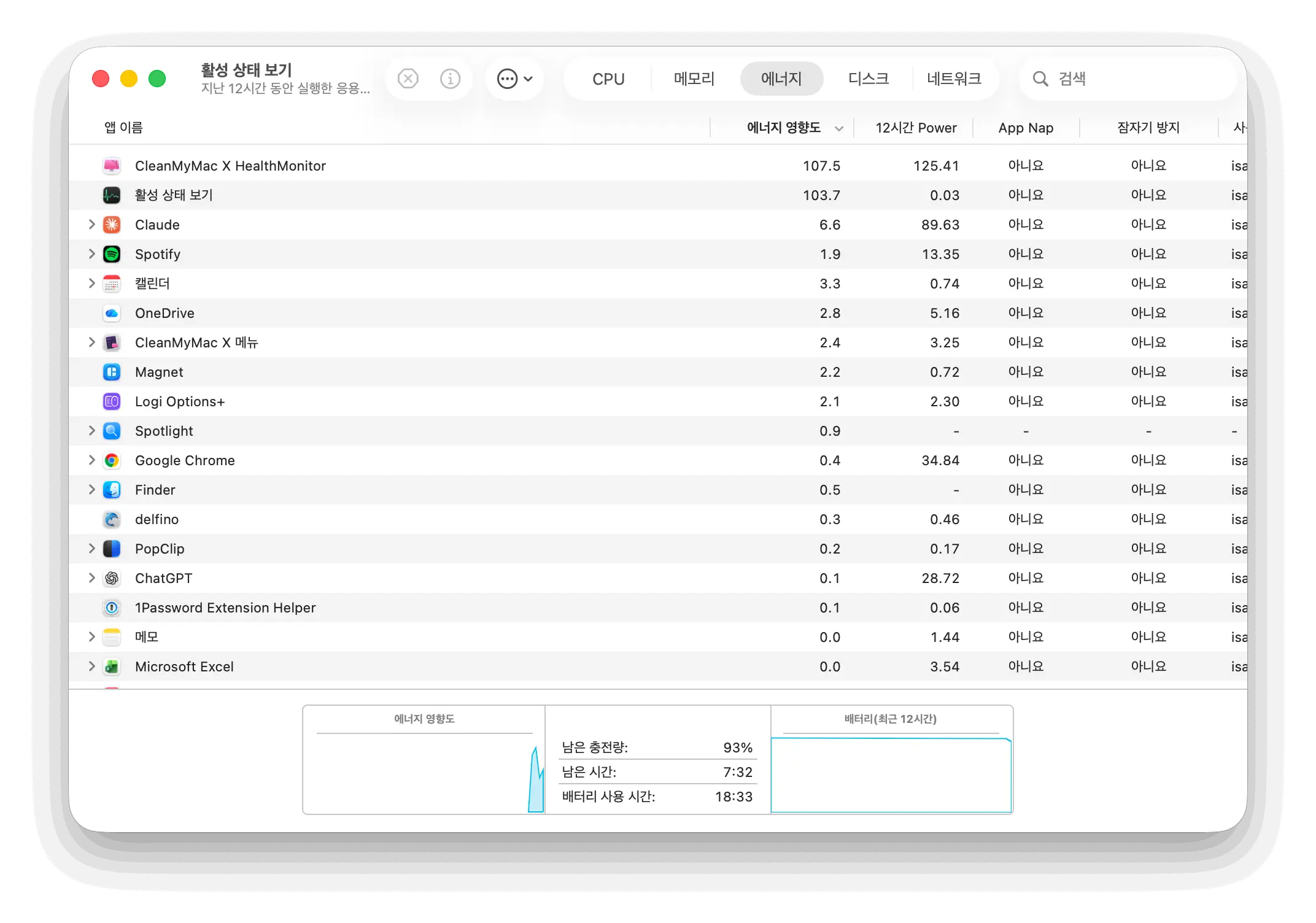Screen dimensions: 1316x923
Task: Sort by the App Nap column header
Action: point(1026,128)
